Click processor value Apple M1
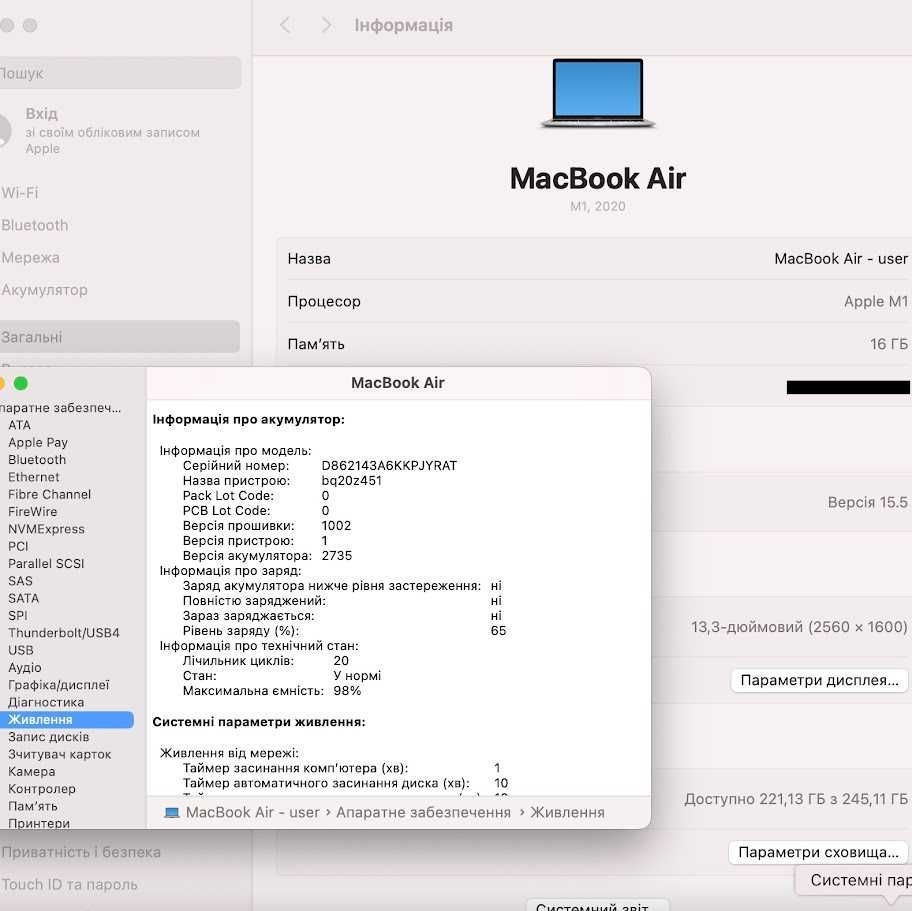Viewport: 912px width, 911px height. [875, 301]
